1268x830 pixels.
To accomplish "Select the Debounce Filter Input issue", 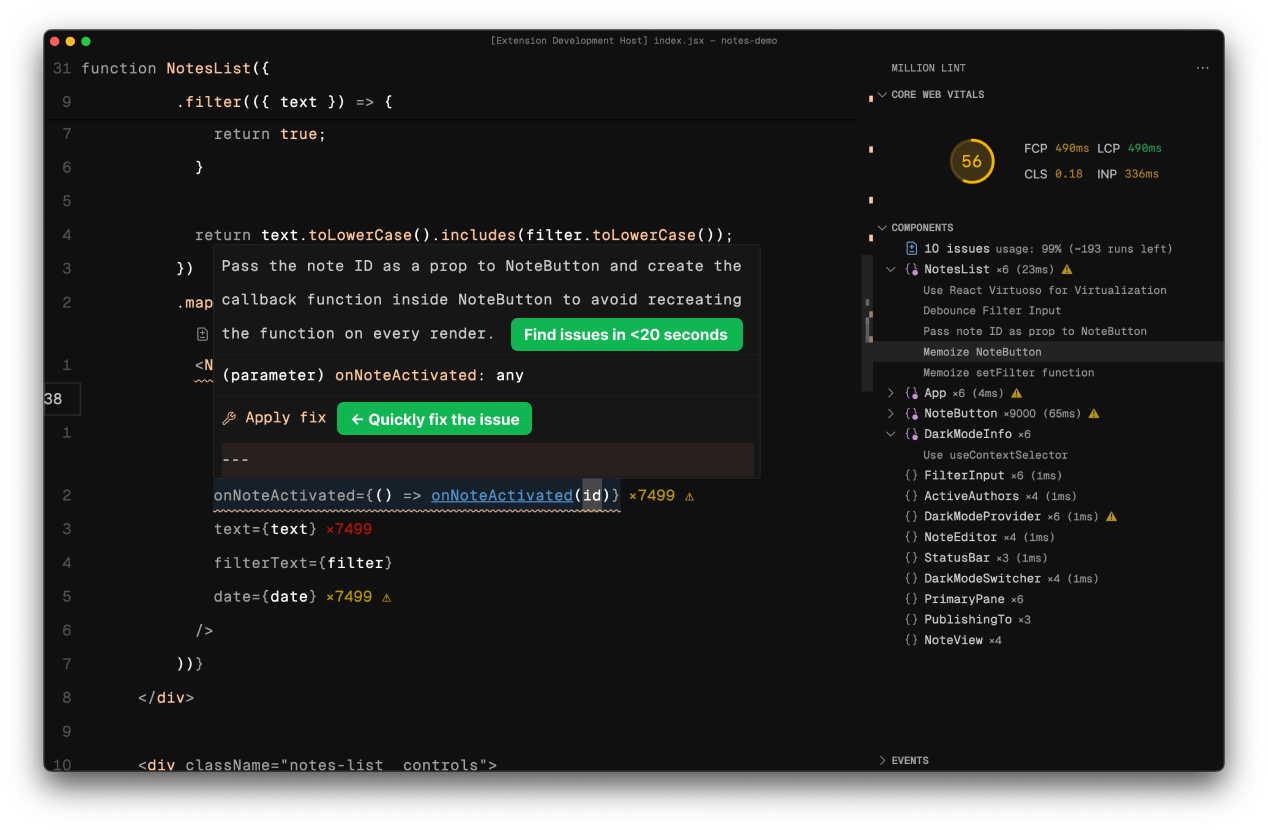I will [992, 310].
